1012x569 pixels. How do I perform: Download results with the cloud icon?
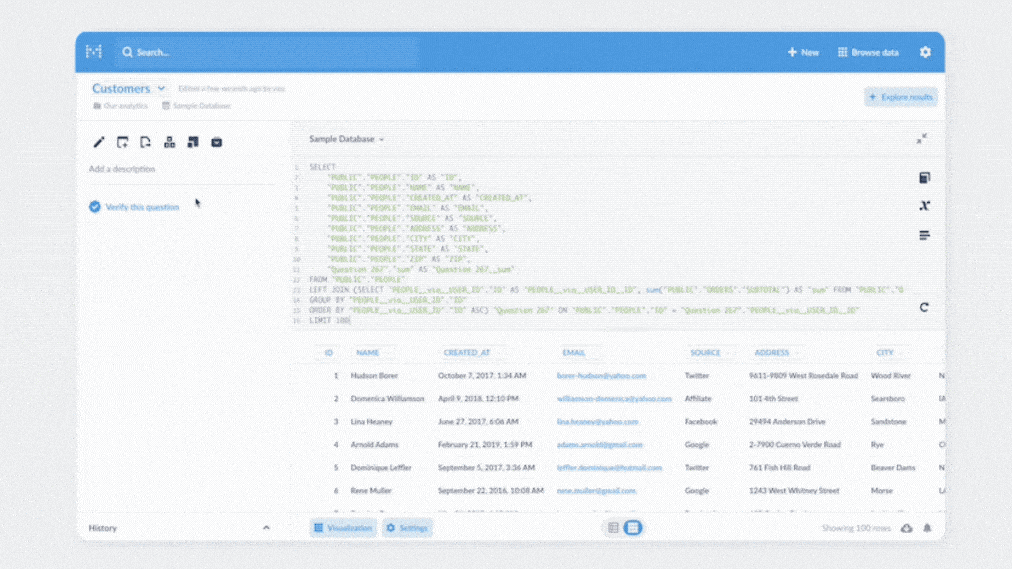click(x=906, y=528)
